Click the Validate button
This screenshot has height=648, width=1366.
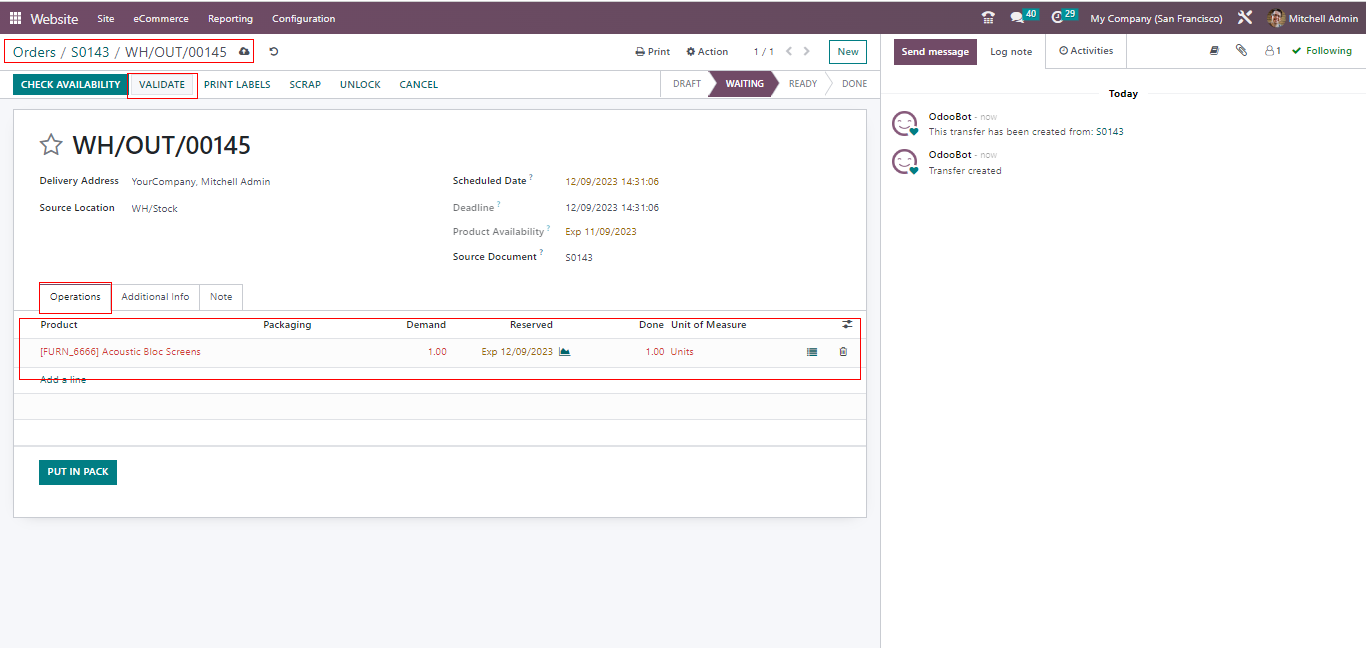[162, 85]
